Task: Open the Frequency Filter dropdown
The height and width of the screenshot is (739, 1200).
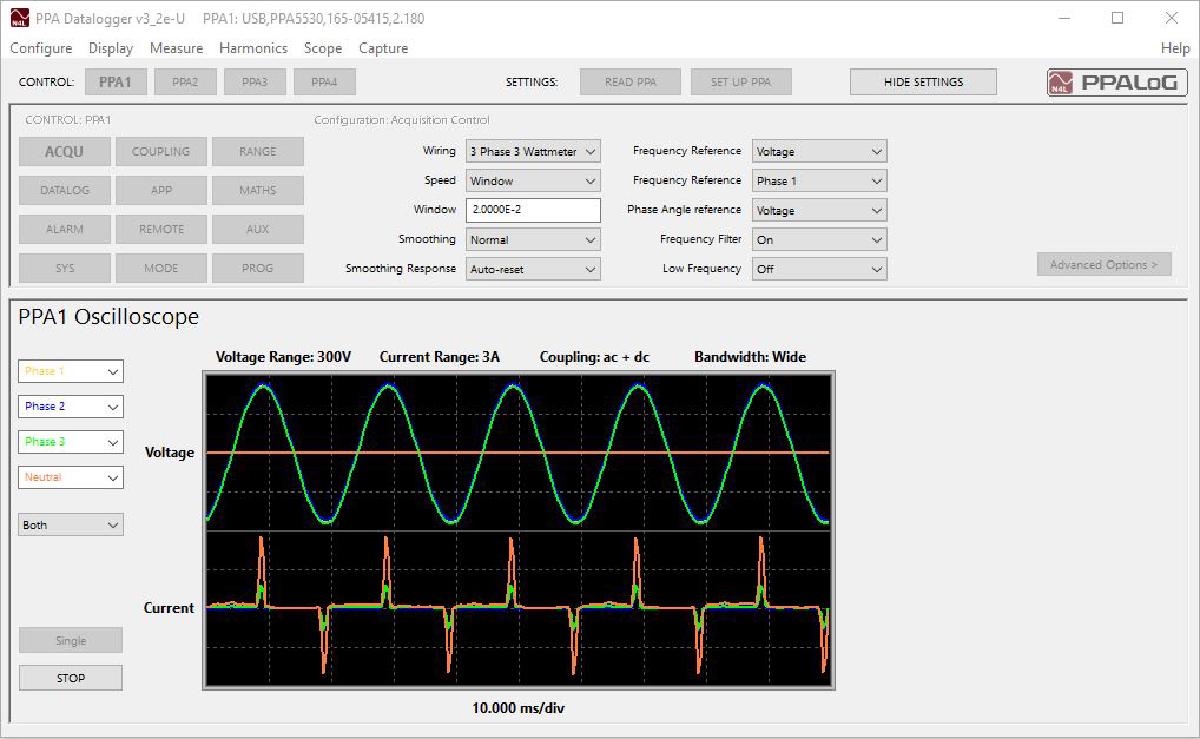Action: coord(819,239)
